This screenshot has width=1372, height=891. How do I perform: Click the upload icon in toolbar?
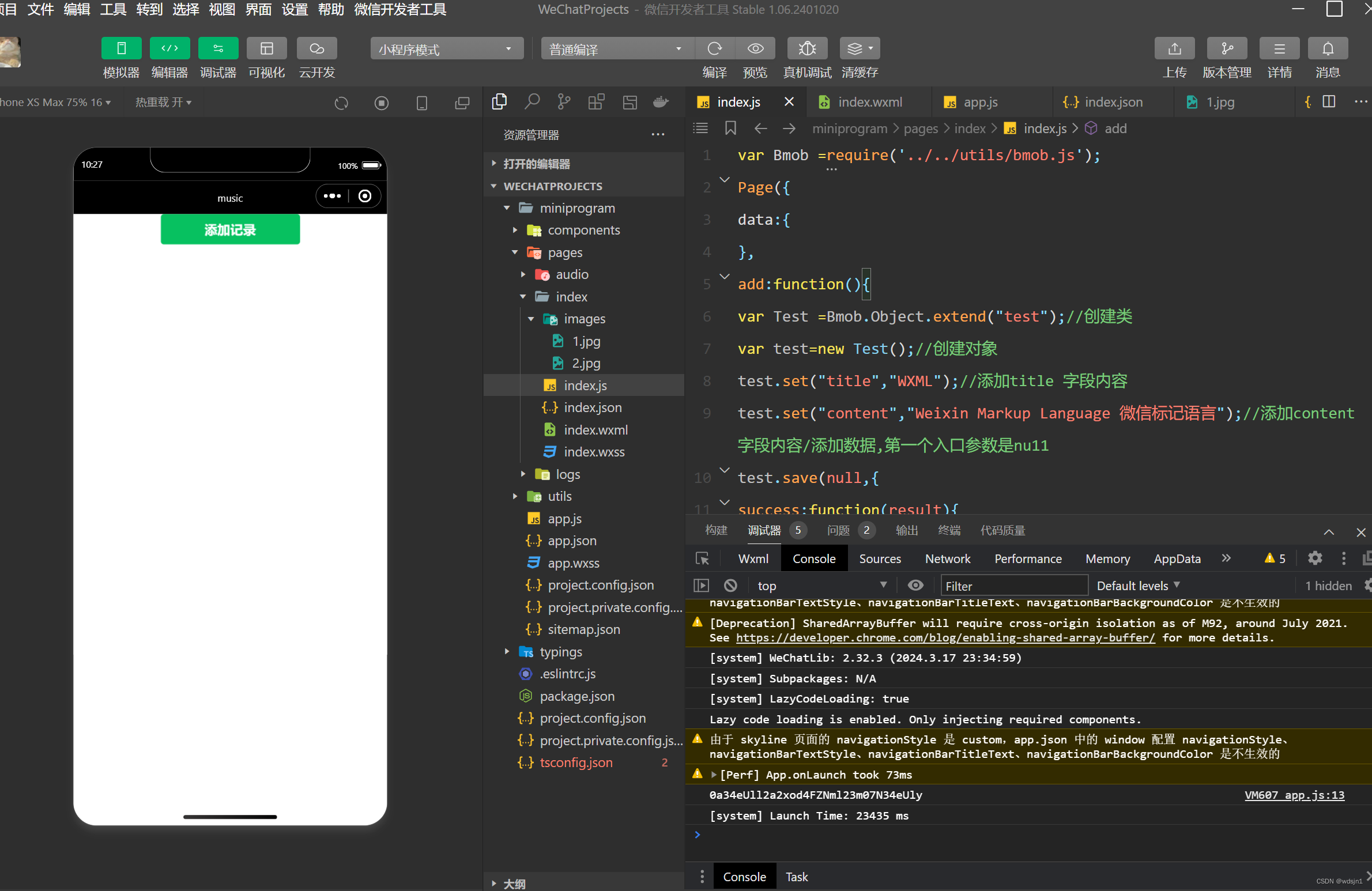(1174, 49)
